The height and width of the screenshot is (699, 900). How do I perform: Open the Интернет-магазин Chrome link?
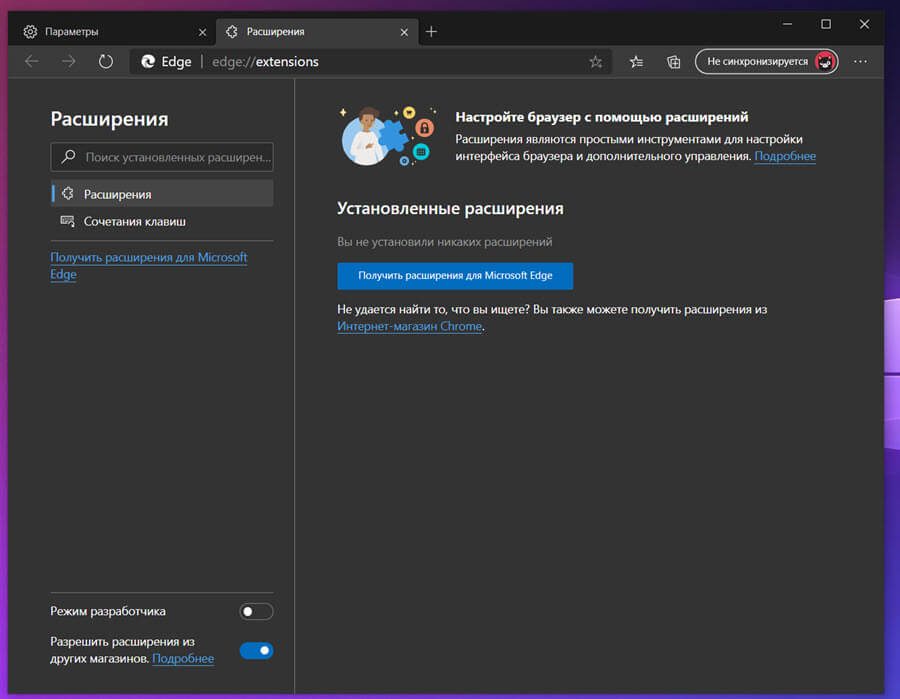click(409, 326)
